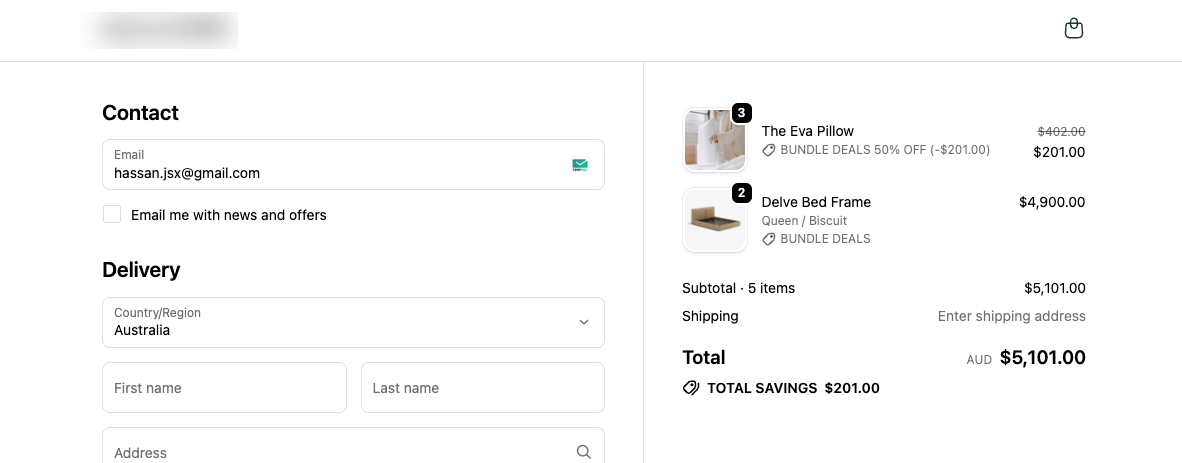
Task: Enable Email me with news and offers
Action: 112,214
